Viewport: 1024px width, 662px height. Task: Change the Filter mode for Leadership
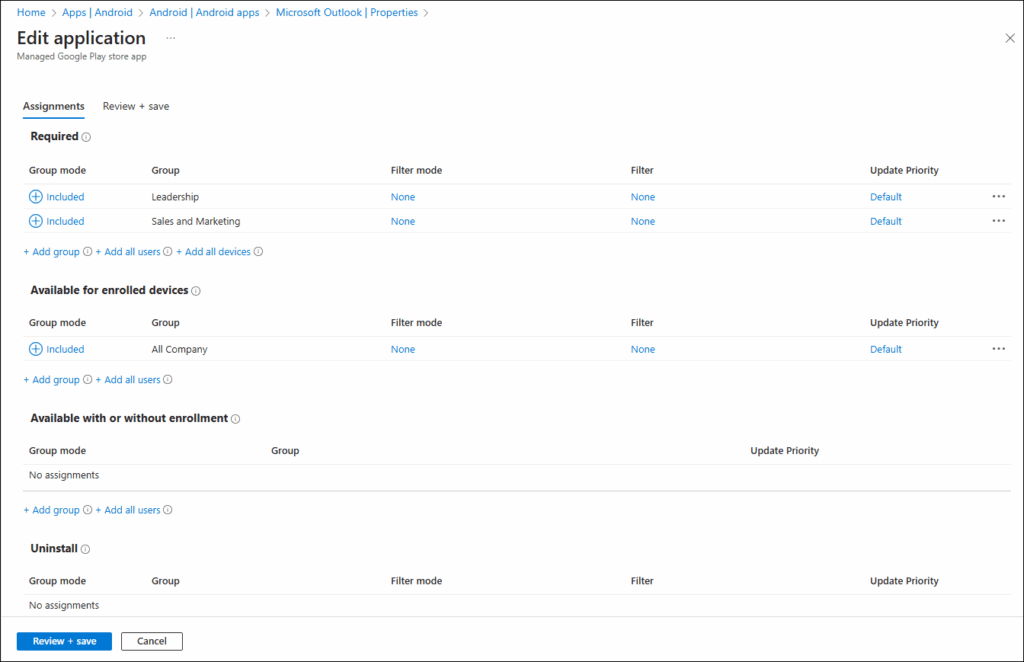(402, 197)
